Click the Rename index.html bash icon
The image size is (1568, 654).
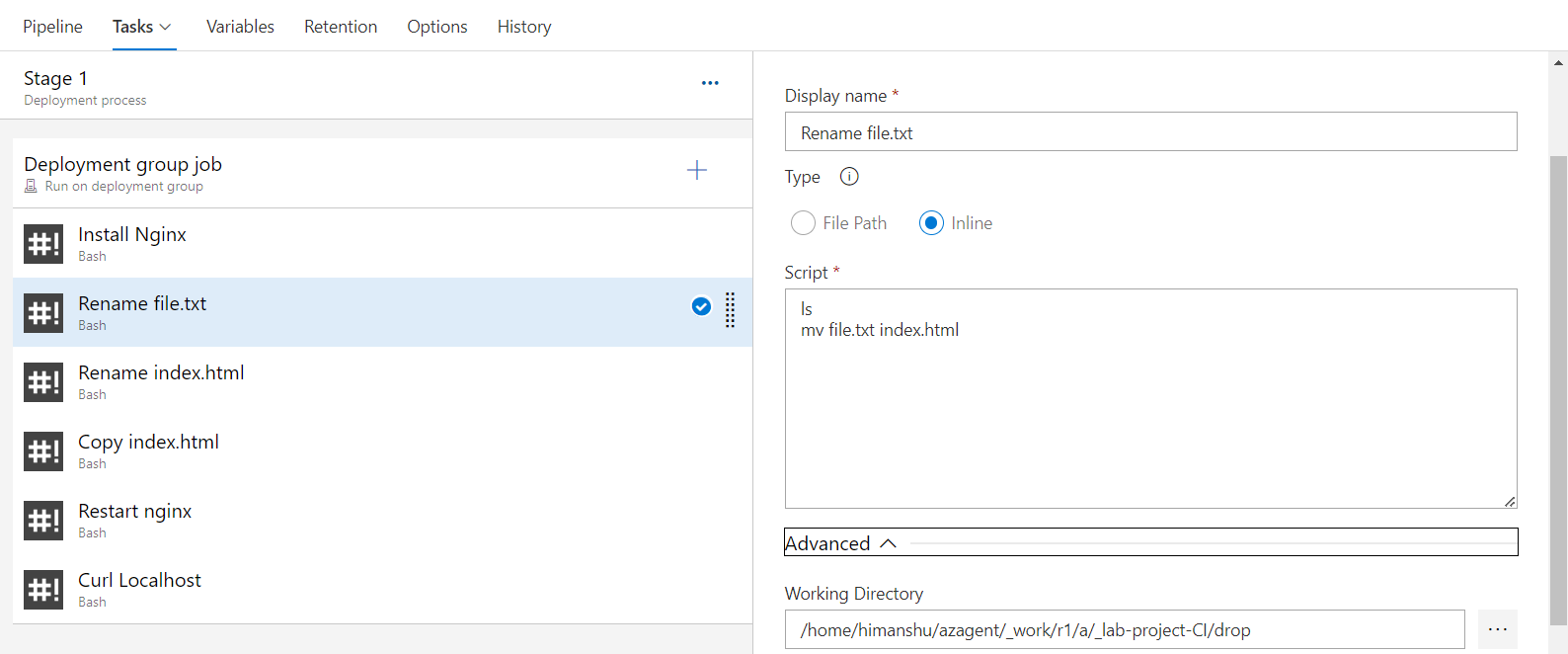click(x=43, y=382)
